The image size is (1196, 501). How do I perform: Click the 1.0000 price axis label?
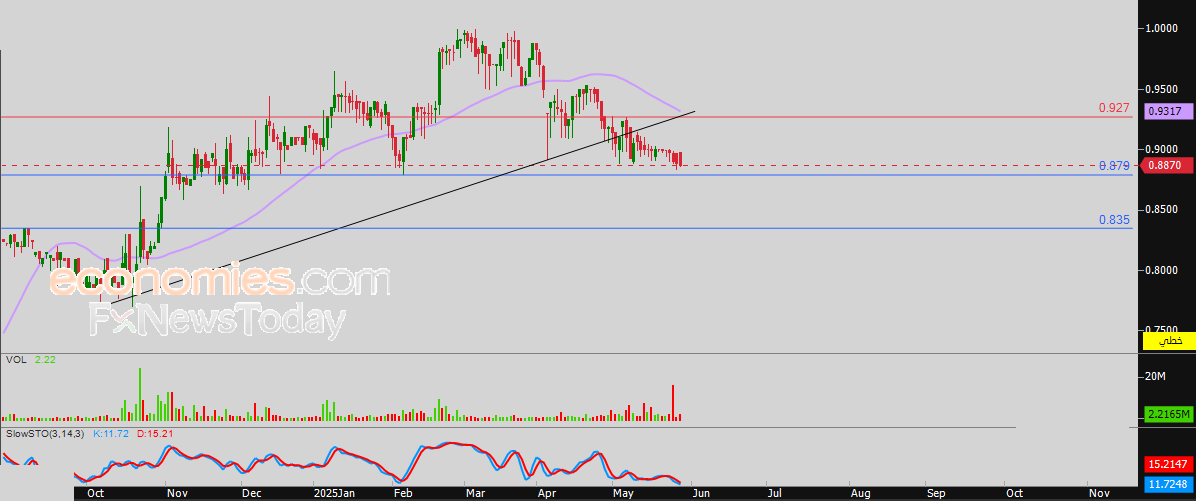[x=1162, y=28]
